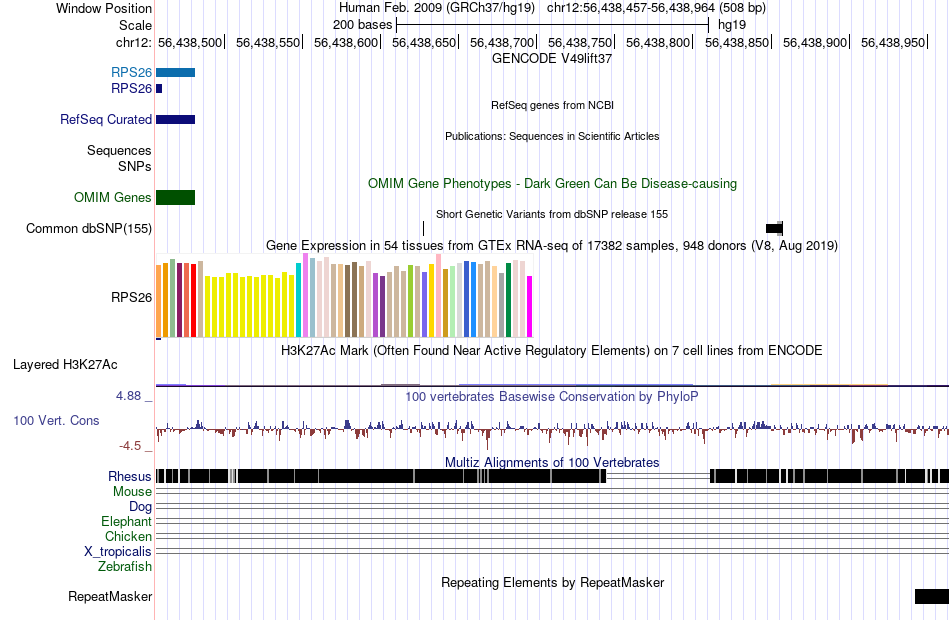The image size is (950, 620).
Task: Click the cyan bar in GTEx chart
Action: pyautogui.click(x=299, y=300)
